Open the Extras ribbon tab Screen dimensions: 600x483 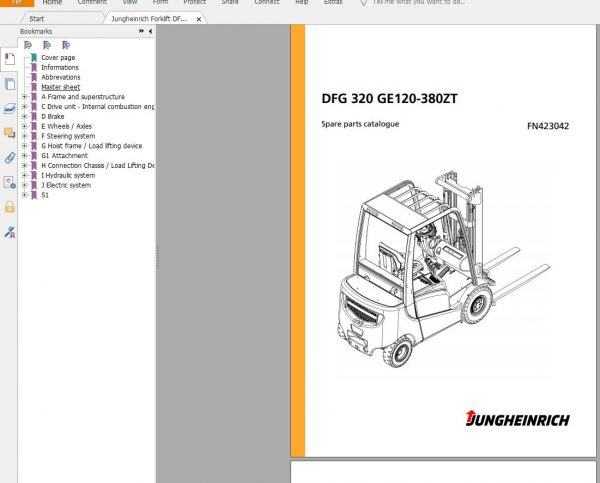(x=333, y=2)
